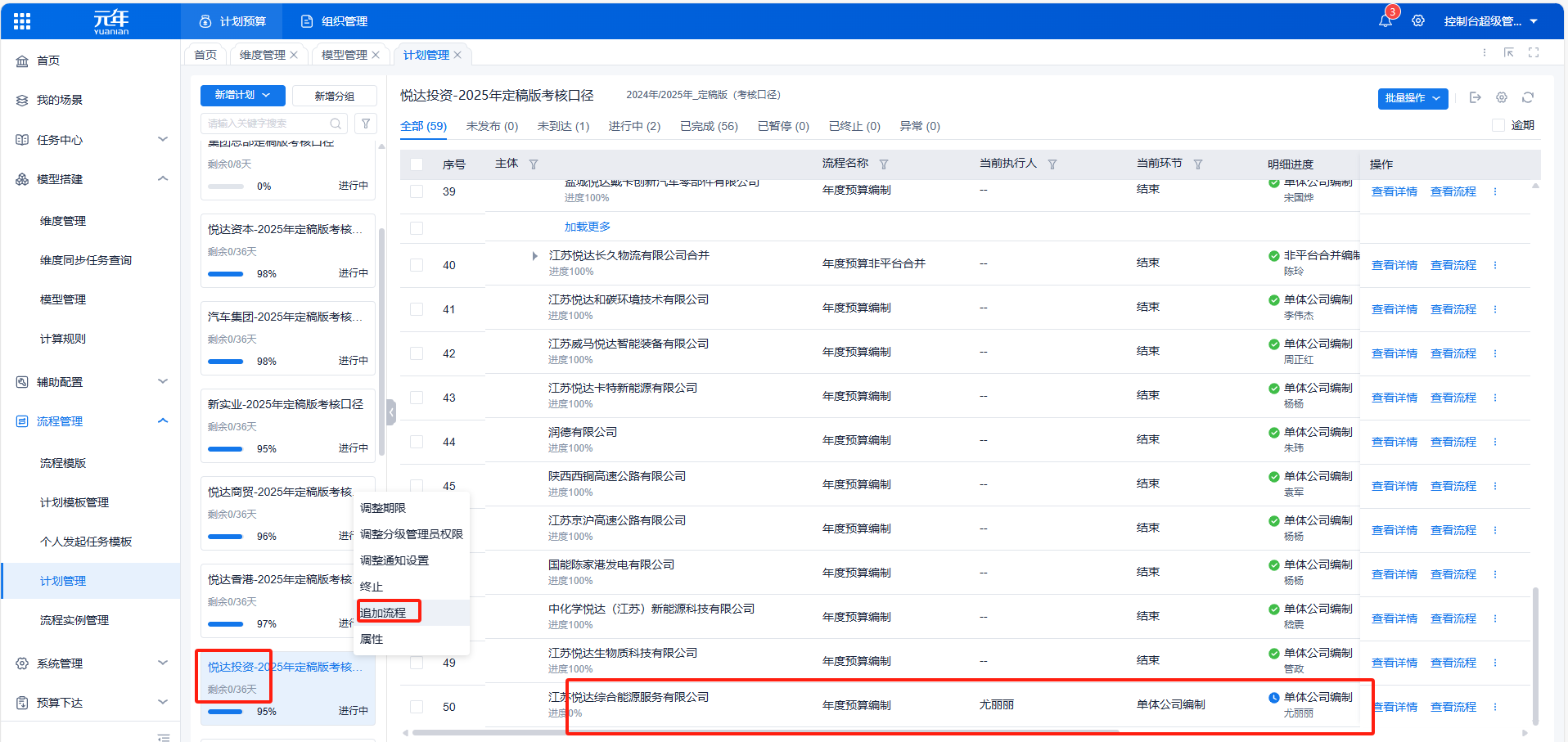Viewport: 1568px width, 742px height.
Task: Choose 追加流程 from the context menu
Action: (383, 613)
